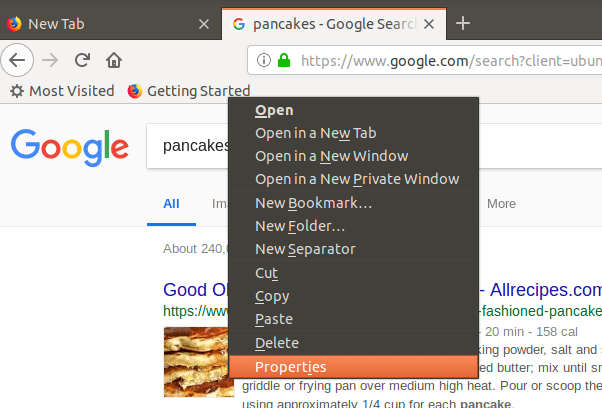Select New Bookmark... menu entry
The image size is (602, 408).
pos(353,203)
